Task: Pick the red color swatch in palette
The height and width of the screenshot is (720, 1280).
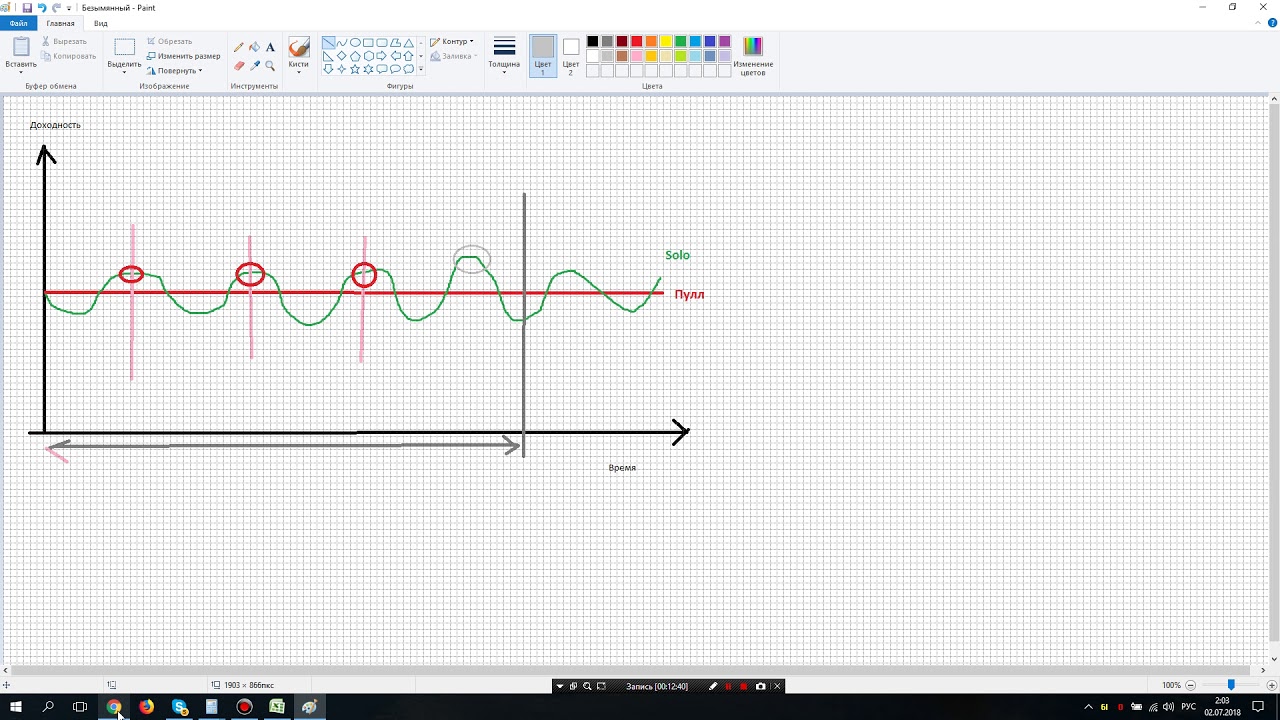Action: (x=636, y=42)
